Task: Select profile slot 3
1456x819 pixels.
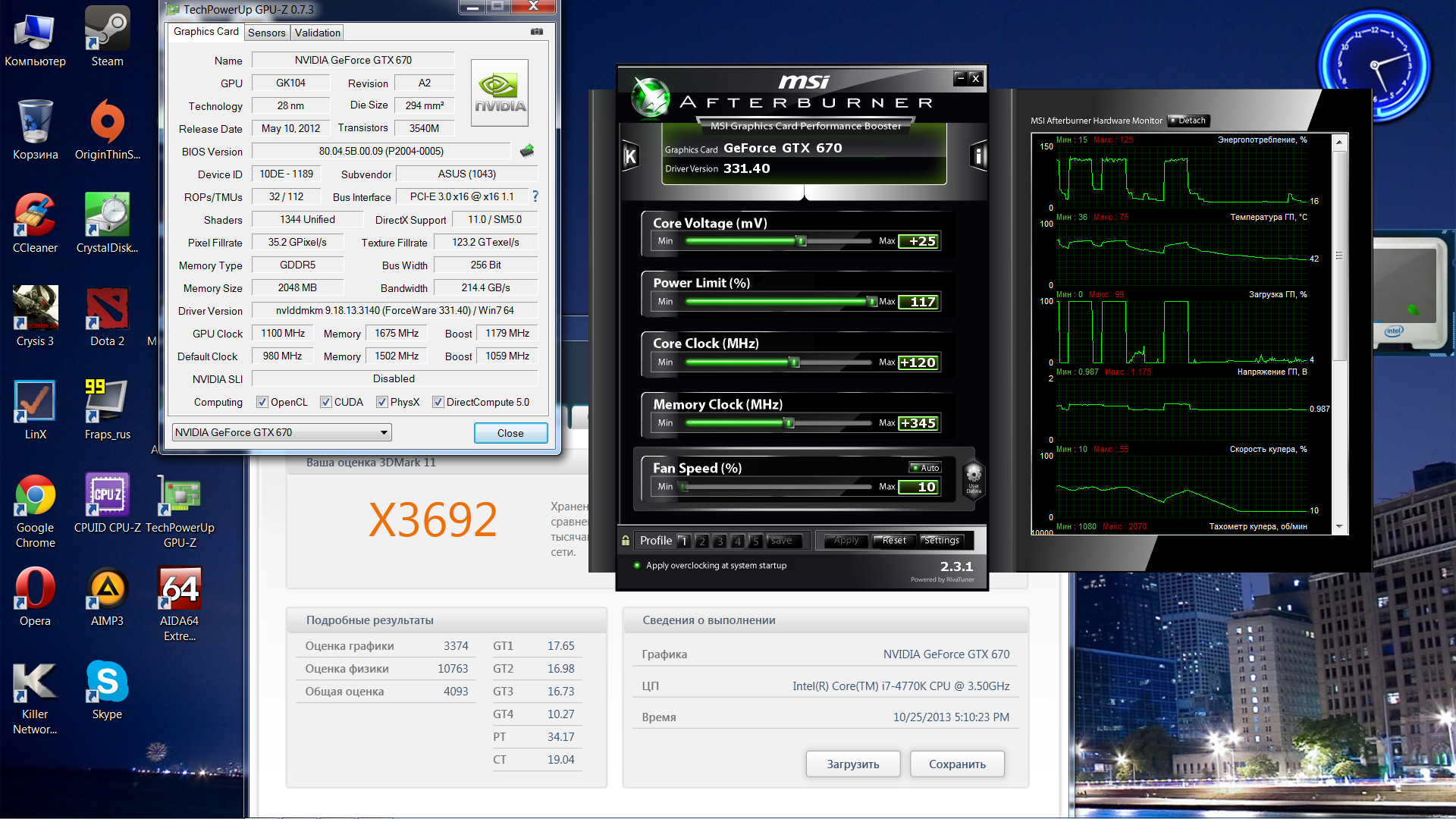Action: 720,541
